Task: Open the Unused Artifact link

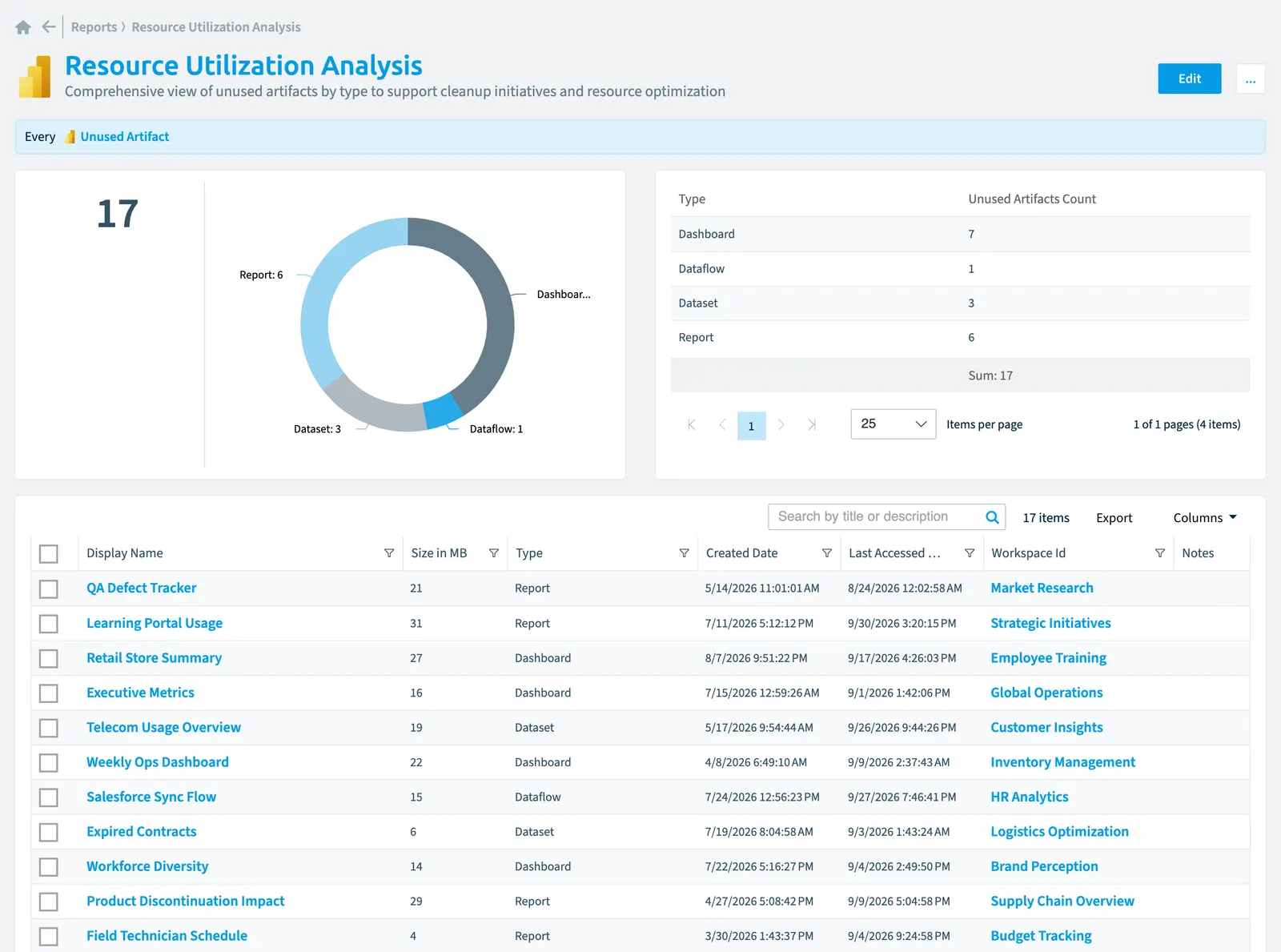Action: click(x=124, y=137)
